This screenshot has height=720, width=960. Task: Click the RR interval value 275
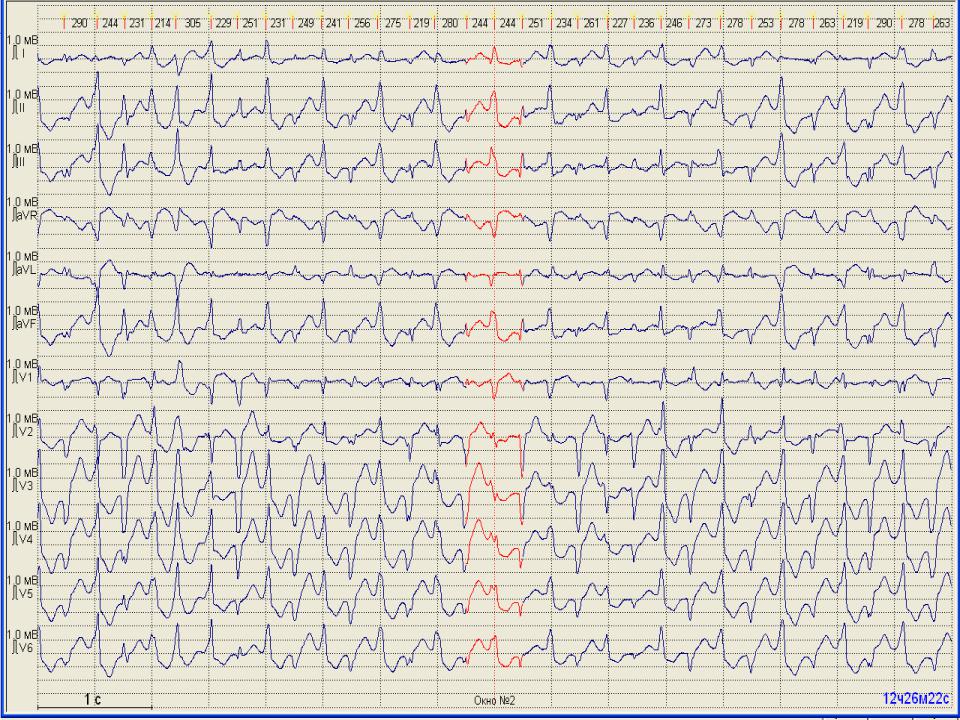click(393, 23)
